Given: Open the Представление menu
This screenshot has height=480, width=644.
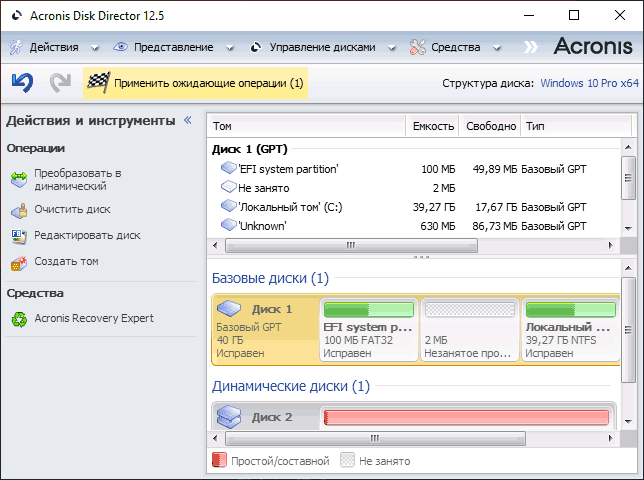Looking at the screenshot, I should pos(173,47).
